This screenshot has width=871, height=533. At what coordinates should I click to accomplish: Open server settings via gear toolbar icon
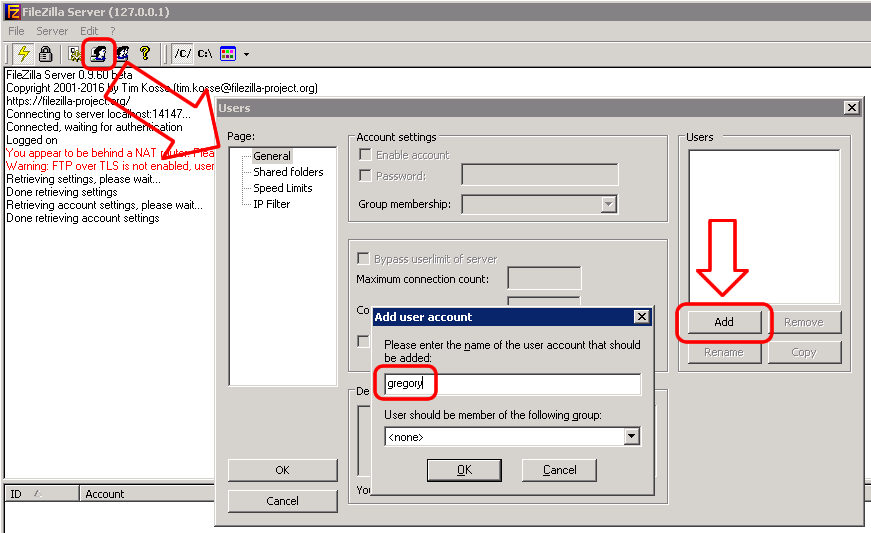click(74, 53)
